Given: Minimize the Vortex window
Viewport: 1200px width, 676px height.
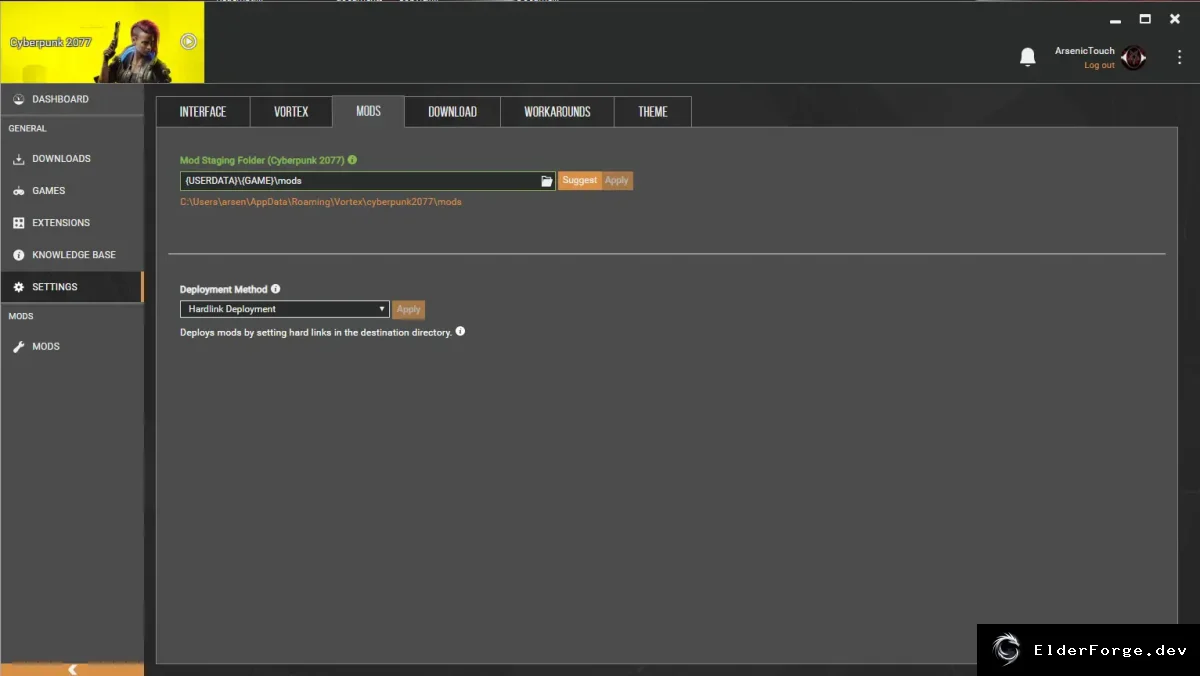Looking at the screenshot, I should pos(1116,19).
